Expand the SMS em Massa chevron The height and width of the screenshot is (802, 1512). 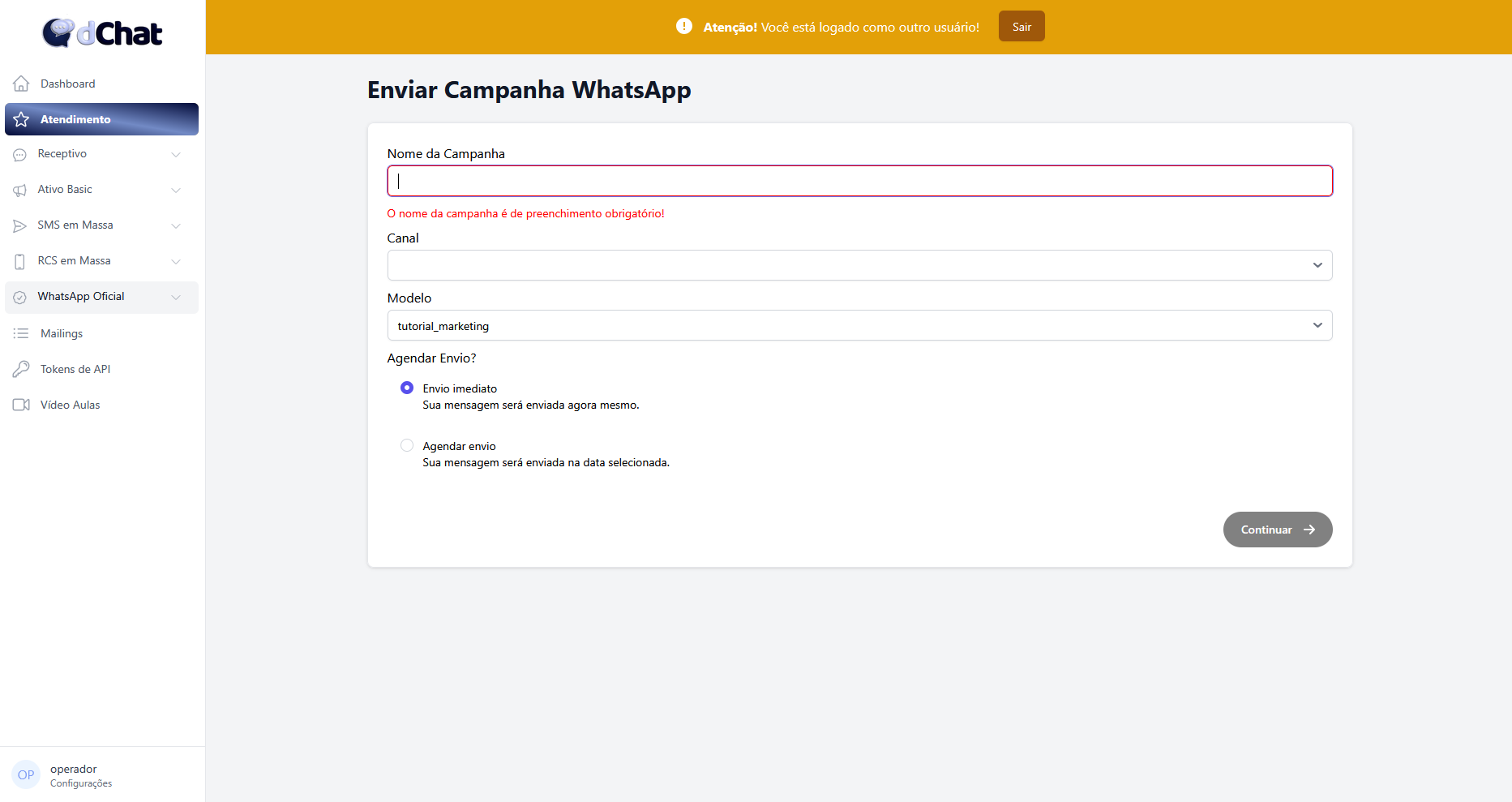tap(176, 225)
